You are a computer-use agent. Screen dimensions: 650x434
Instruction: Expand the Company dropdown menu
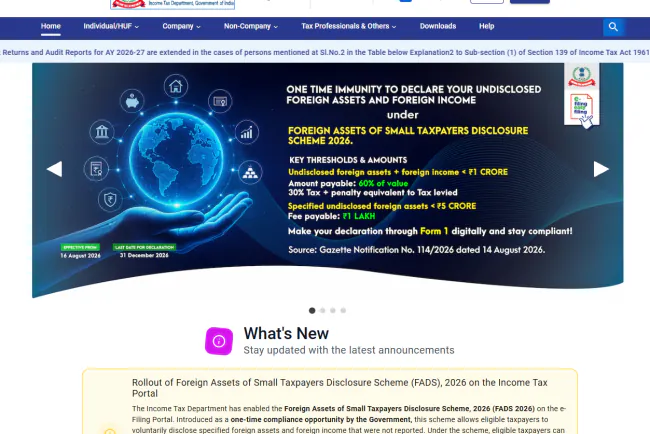point(182,26)
